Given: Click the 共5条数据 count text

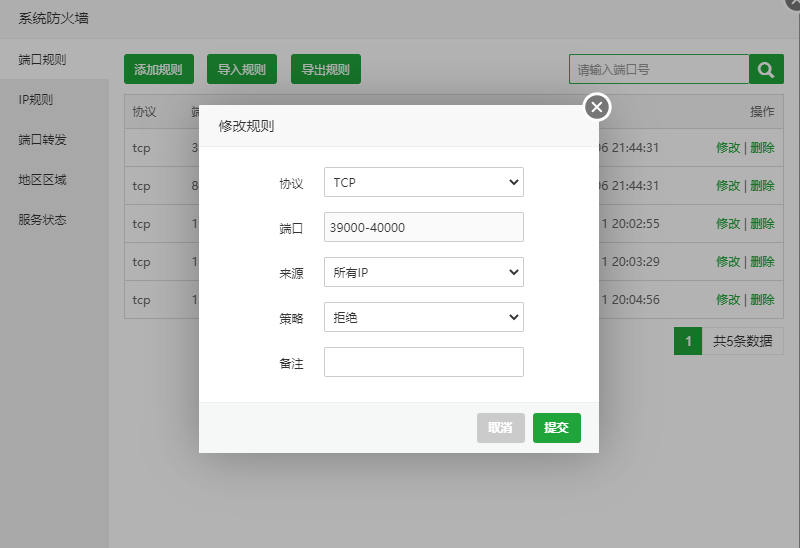Looking at the screenshot, I should point(742,341).
